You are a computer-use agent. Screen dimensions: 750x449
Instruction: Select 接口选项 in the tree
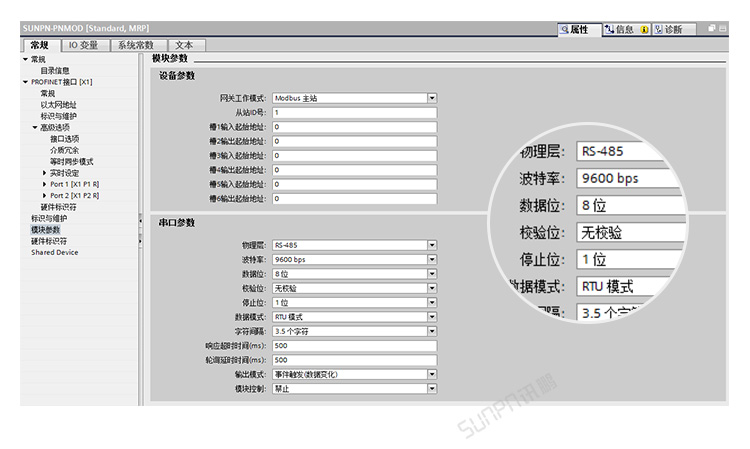click(65, 139)
